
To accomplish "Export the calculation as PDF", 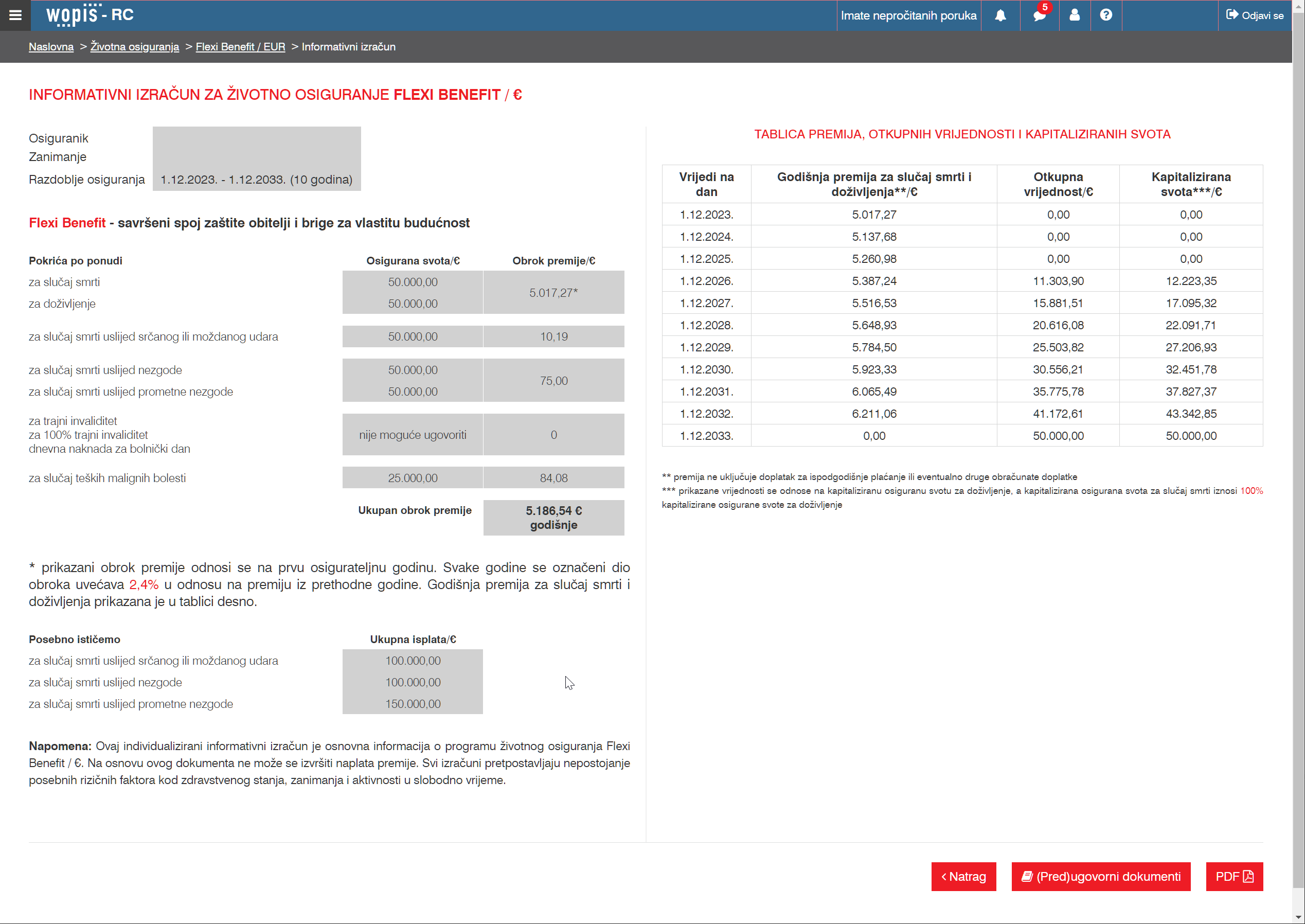I will [1234, 876].
